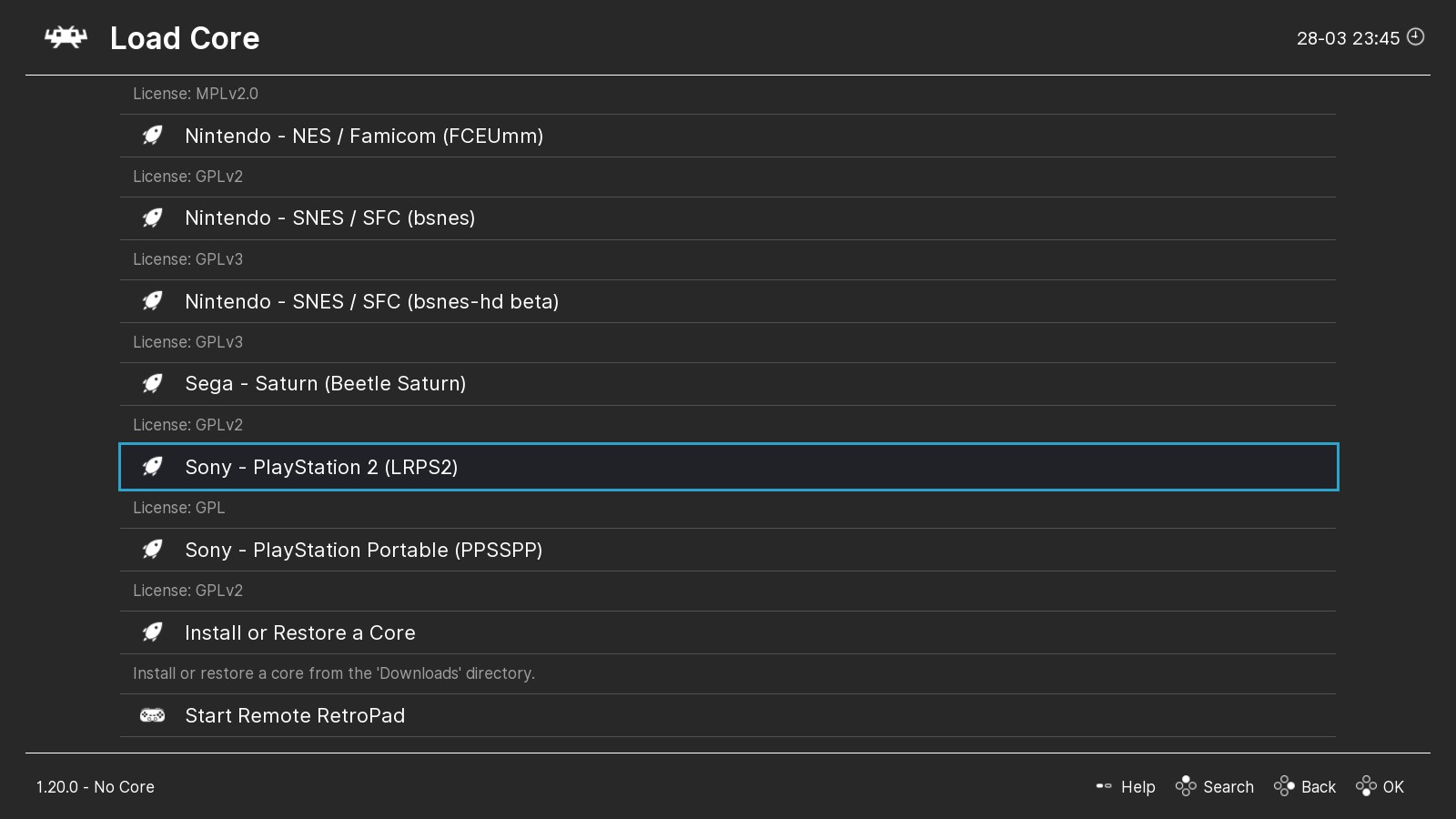The image size is (1456, 819).
Task: Choose the bsnes-hd beta core entry
Action: pyautogui.click(x=371, y=301)
